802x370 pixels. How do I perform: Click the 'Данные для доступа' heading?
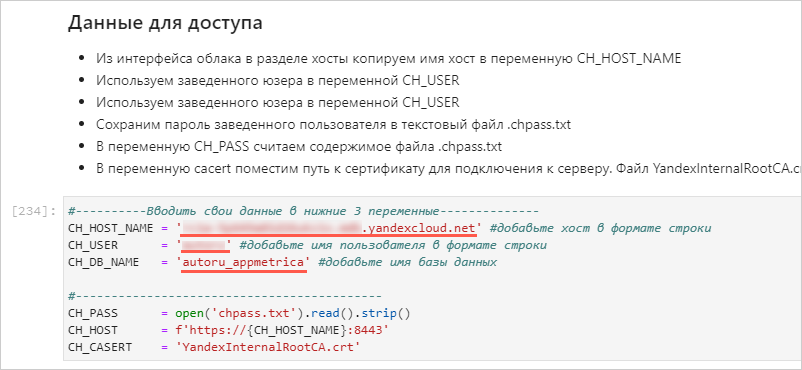tap(165, 24)
